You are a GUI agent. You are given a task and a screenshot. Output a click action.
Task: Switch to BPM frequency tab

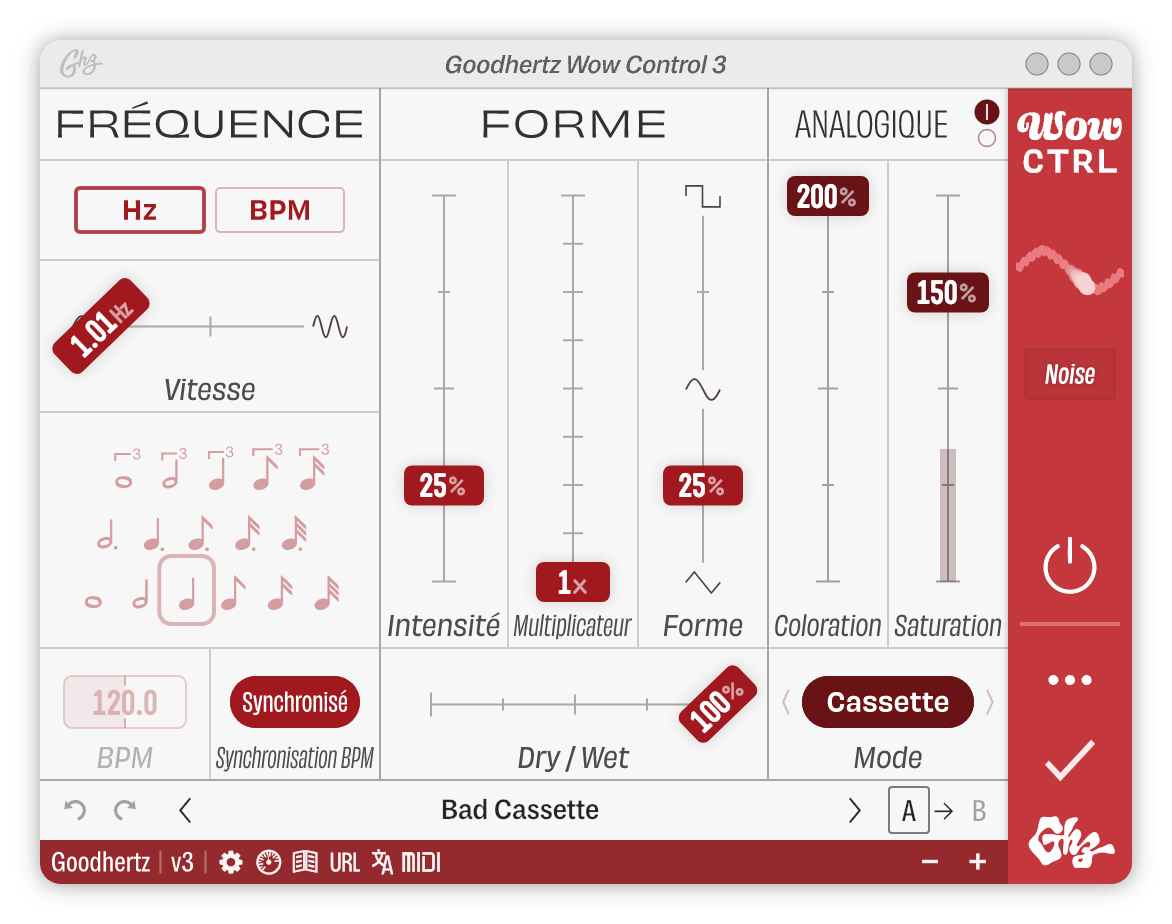[280, 210]
